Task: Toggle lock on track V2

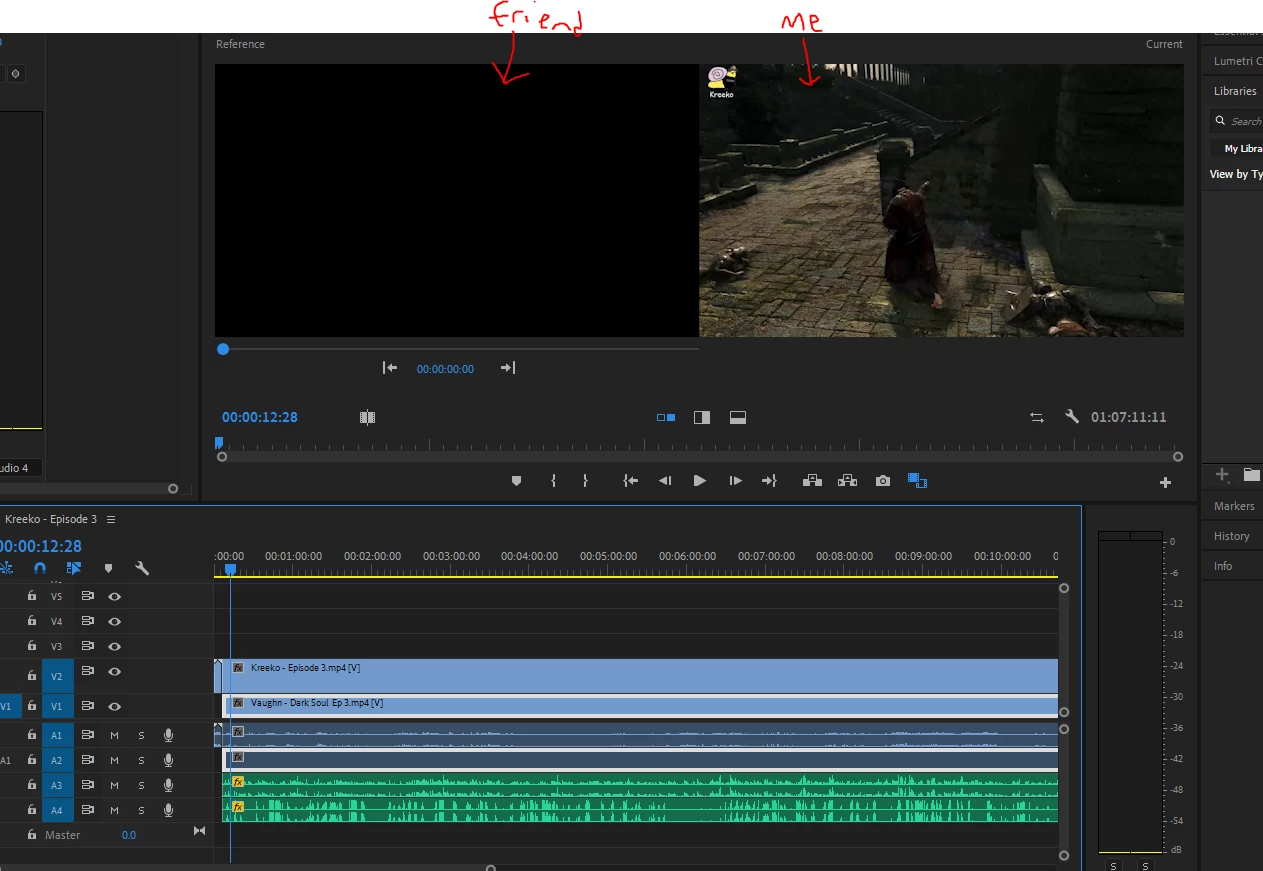Action: [x=32, y=676]
